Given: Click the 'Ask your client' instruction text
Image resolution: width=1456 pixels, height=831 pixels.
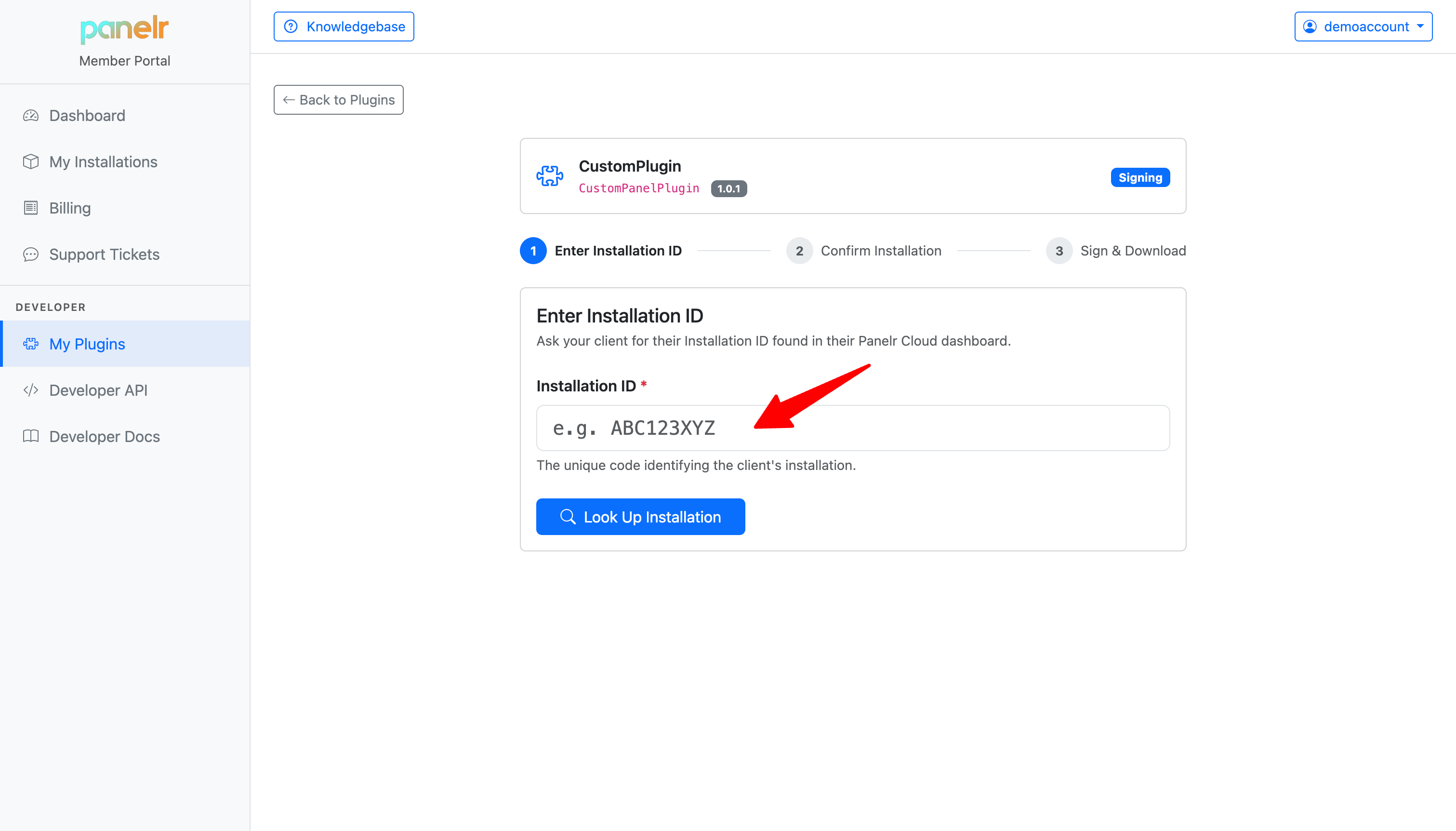Looking at the screenshot, I should (x=773, y=341).
